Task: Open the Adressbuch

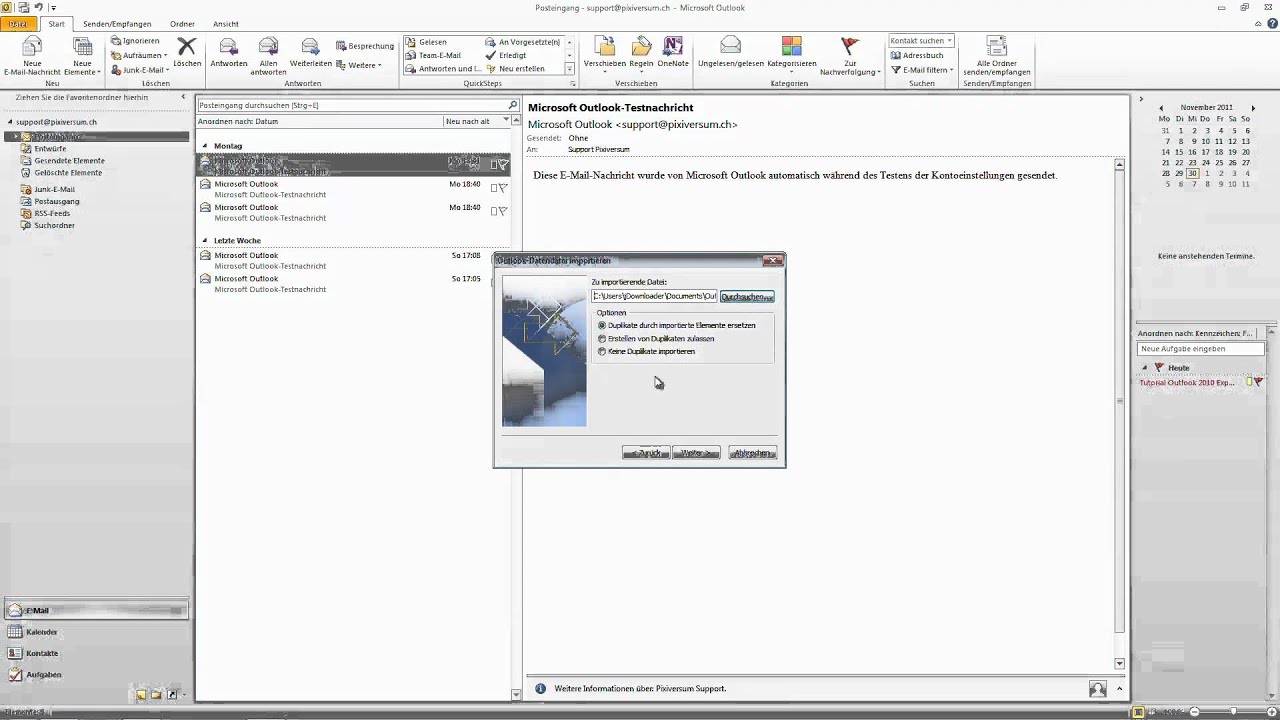Action: point(916,55)
